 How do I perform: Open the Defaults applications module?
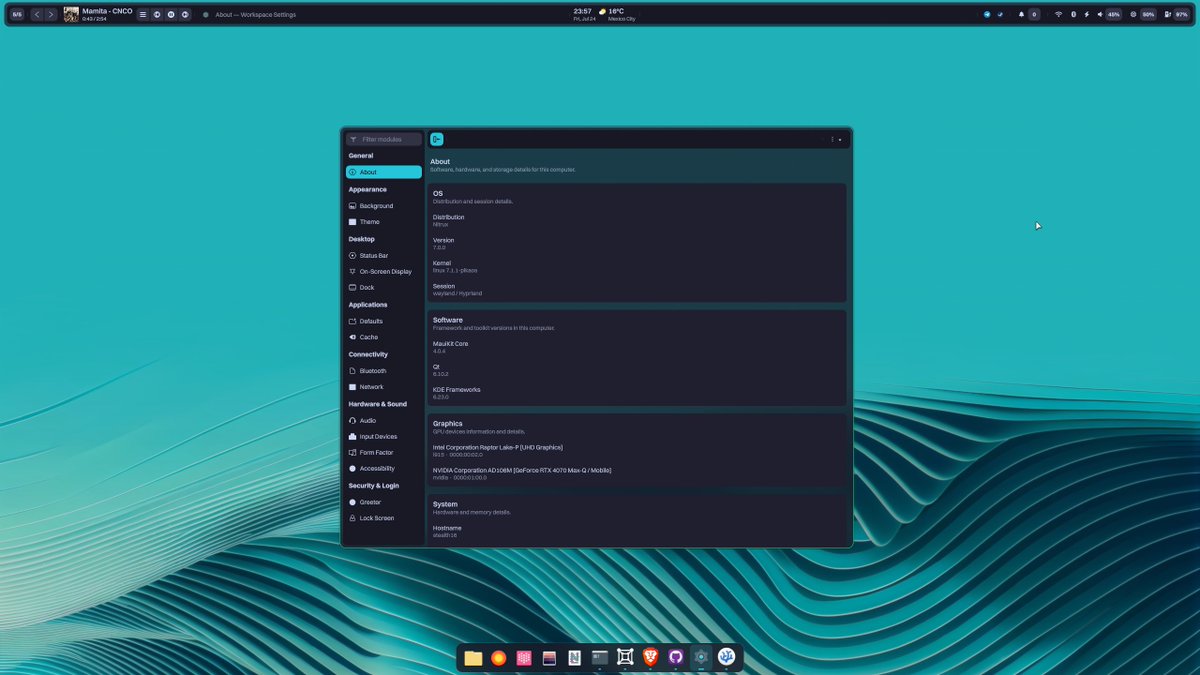tap(383, 321)
